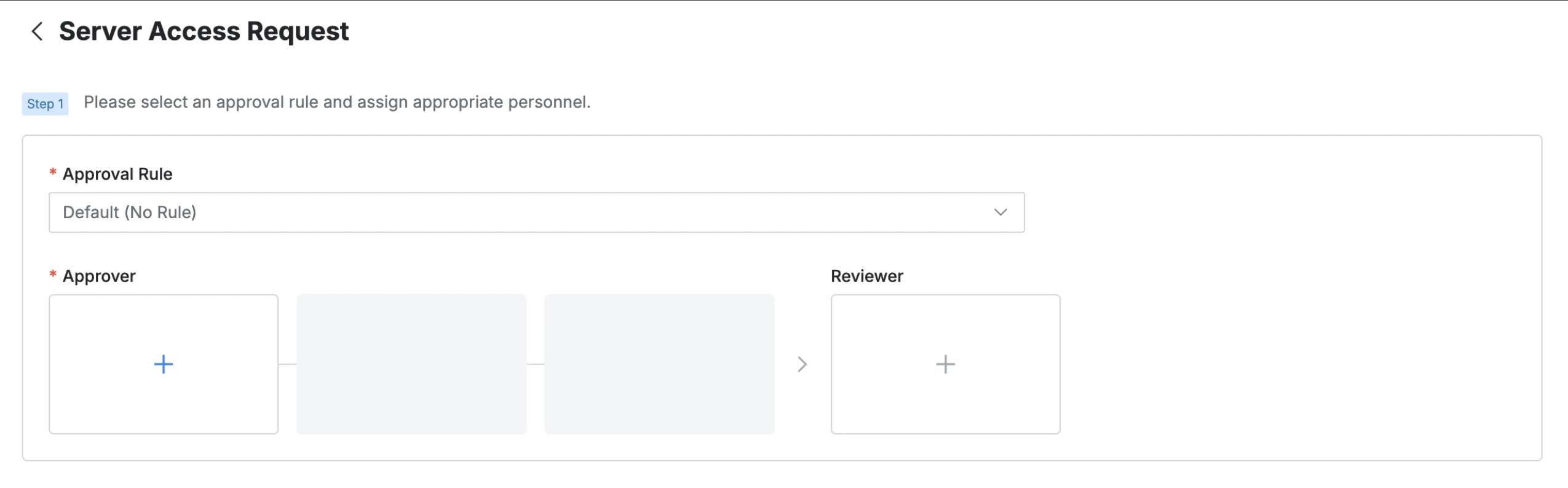1568x488 pixels.
Task: Select the second gray approver slot
Action: point(411,364)
